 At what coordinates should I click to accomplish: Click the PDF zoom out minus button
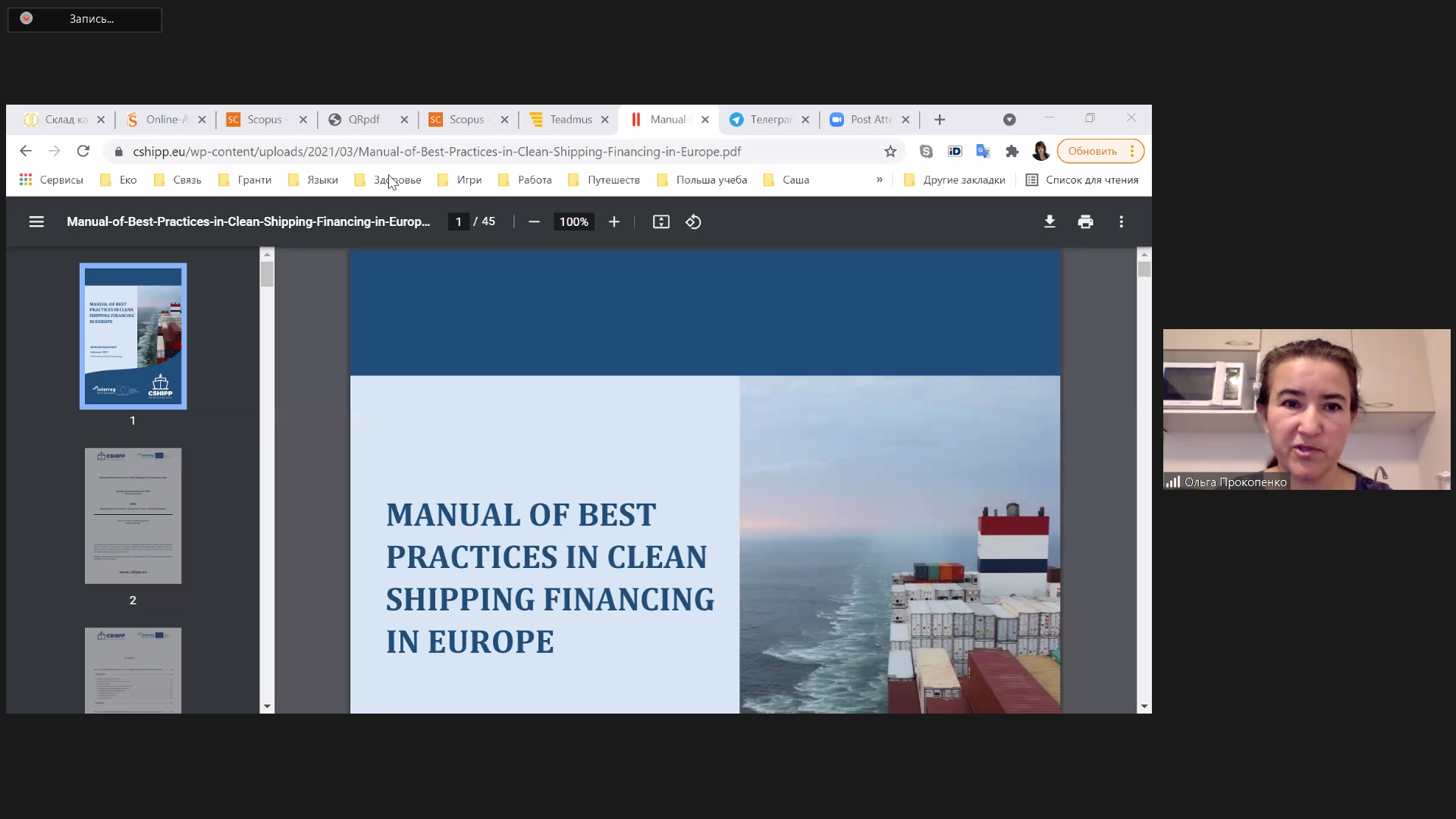click(x=534, y=222)
